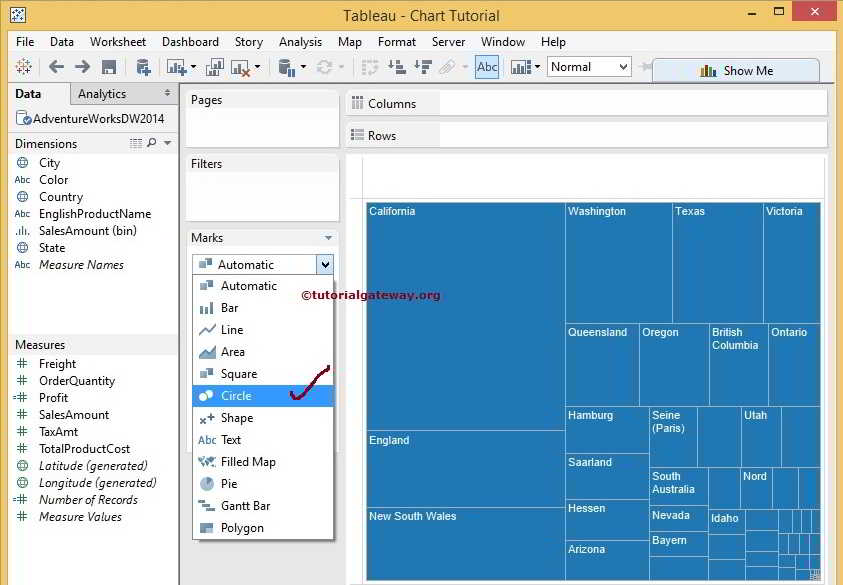
Task: Choose Shape mark type
Action: (x=263, y=418)
